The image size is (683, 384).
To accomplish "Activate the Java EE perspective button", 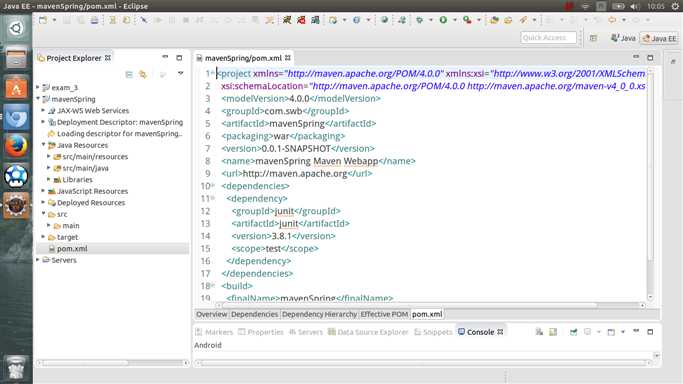I will point(659,38).
